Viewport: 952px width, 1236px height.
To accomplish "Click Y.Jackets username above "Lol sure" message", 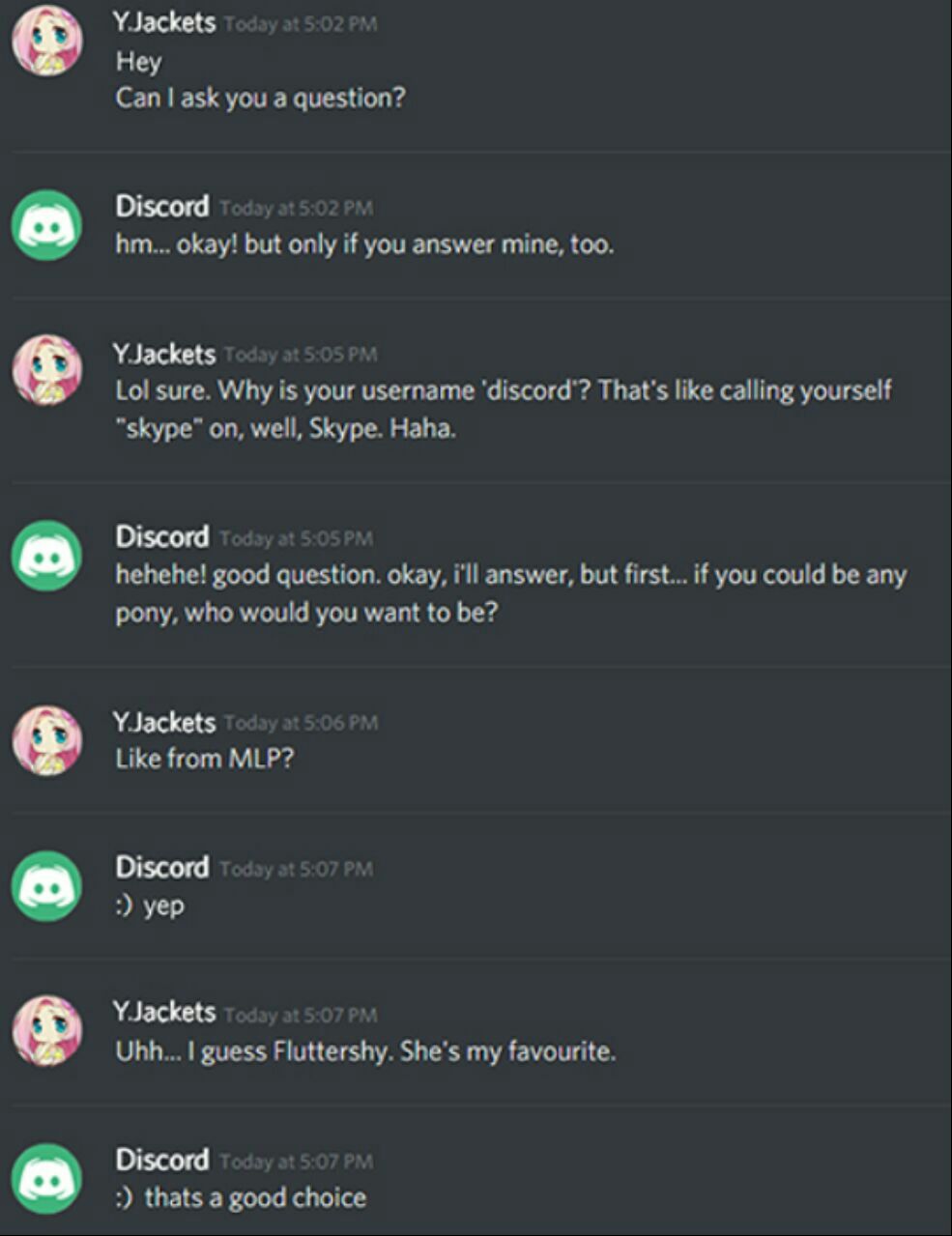I will [164, 354].
